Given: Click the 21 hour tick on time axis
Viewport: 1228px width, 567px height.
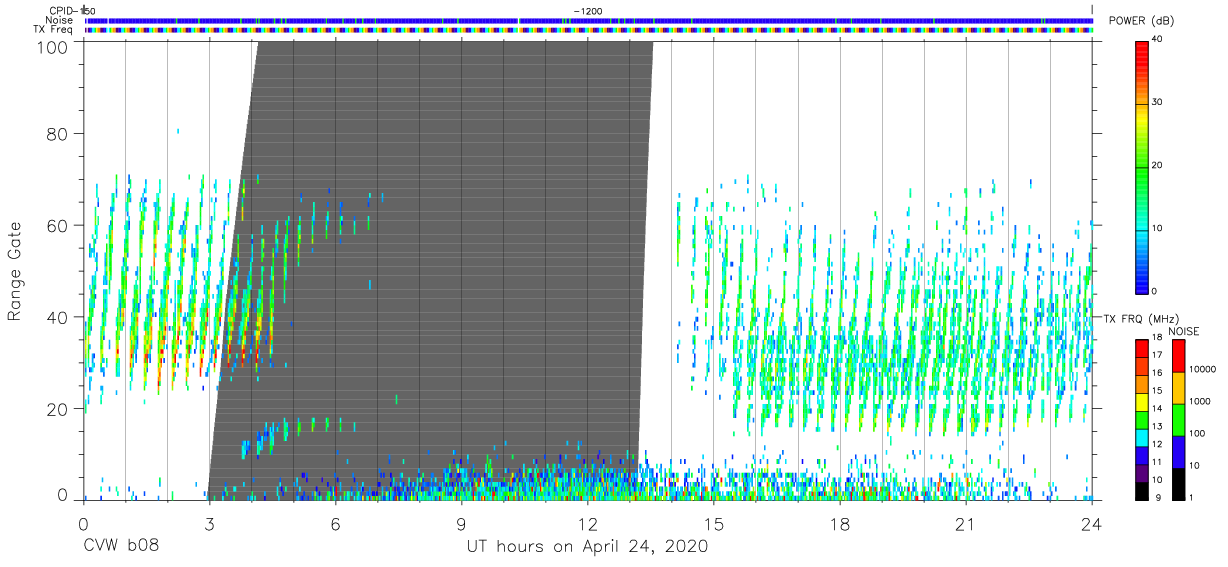Looking at the screenshot, I should tap(965, 524).
